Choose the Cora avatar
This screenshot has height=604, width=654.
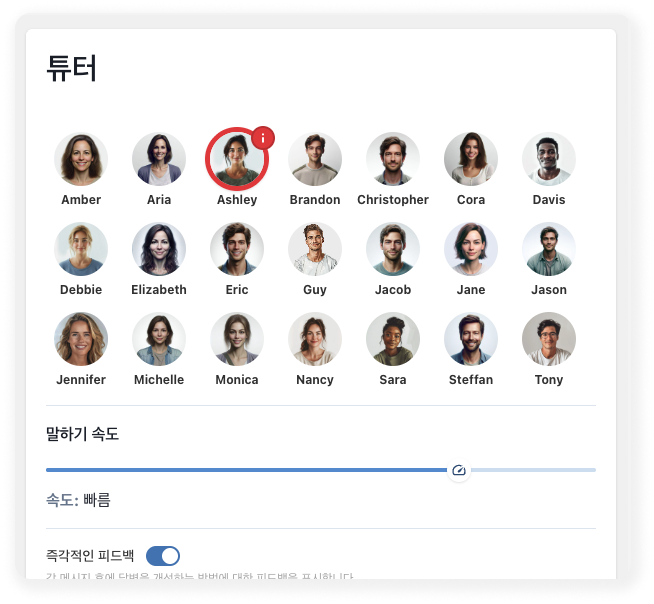click(x=471, y=159)
